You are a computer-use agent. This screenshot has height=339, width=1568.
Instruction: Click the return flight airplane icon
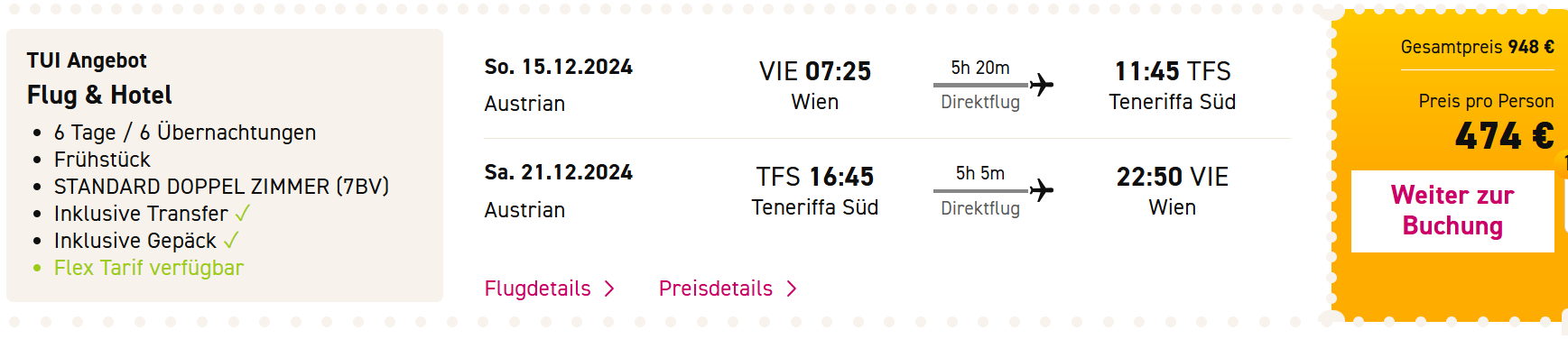tap(1042, 190)
